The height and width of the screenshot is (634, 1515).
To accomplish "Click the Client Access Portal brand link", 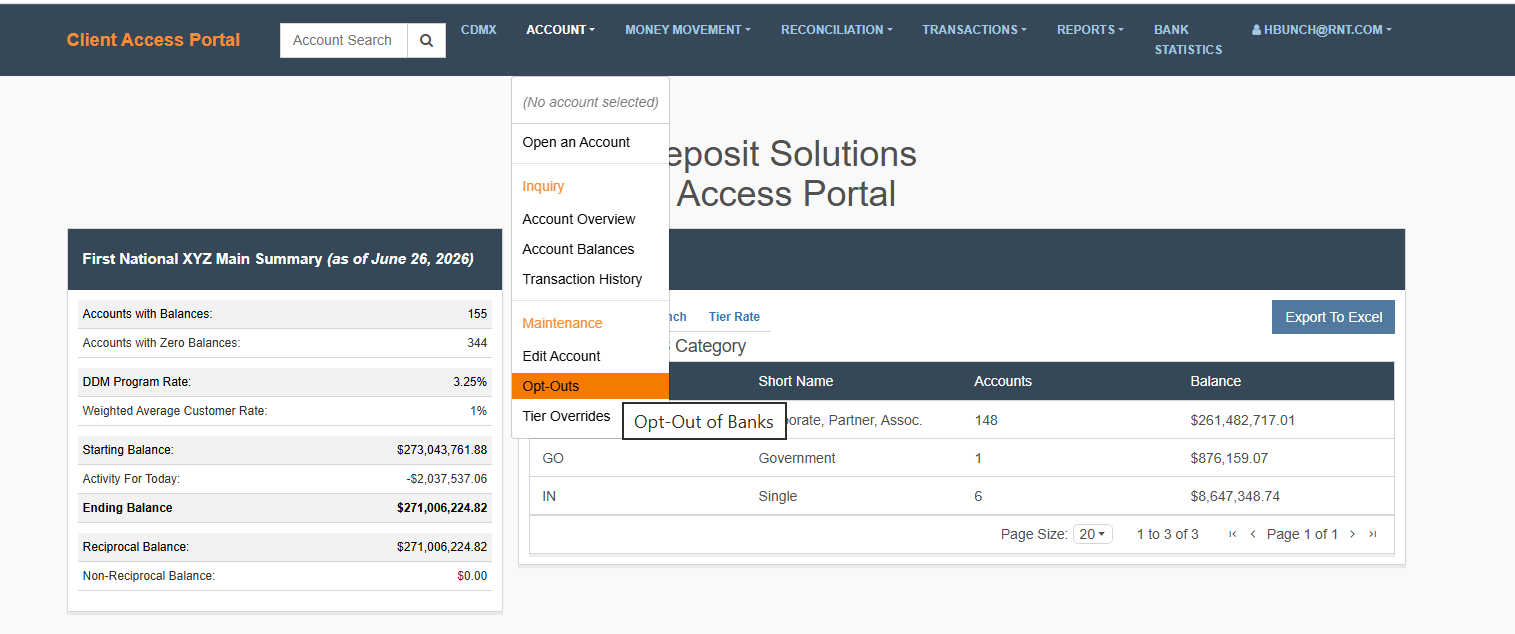I will [153, 40].
